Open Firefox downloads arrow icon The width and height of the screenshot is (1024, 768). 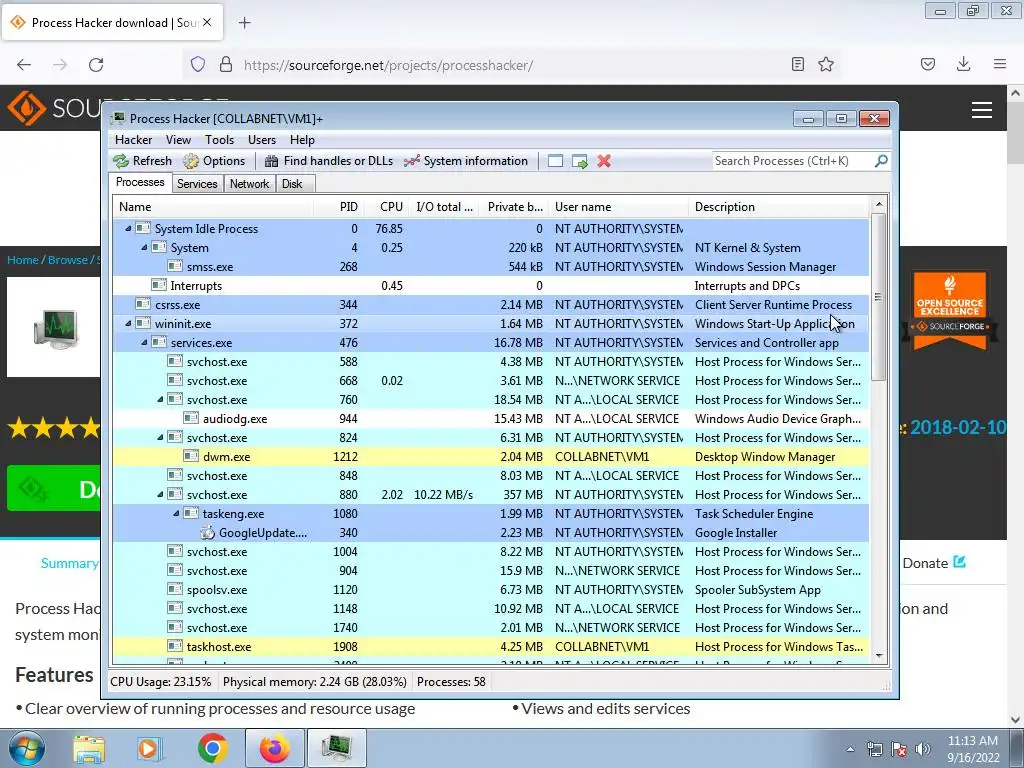pos(963,64)
